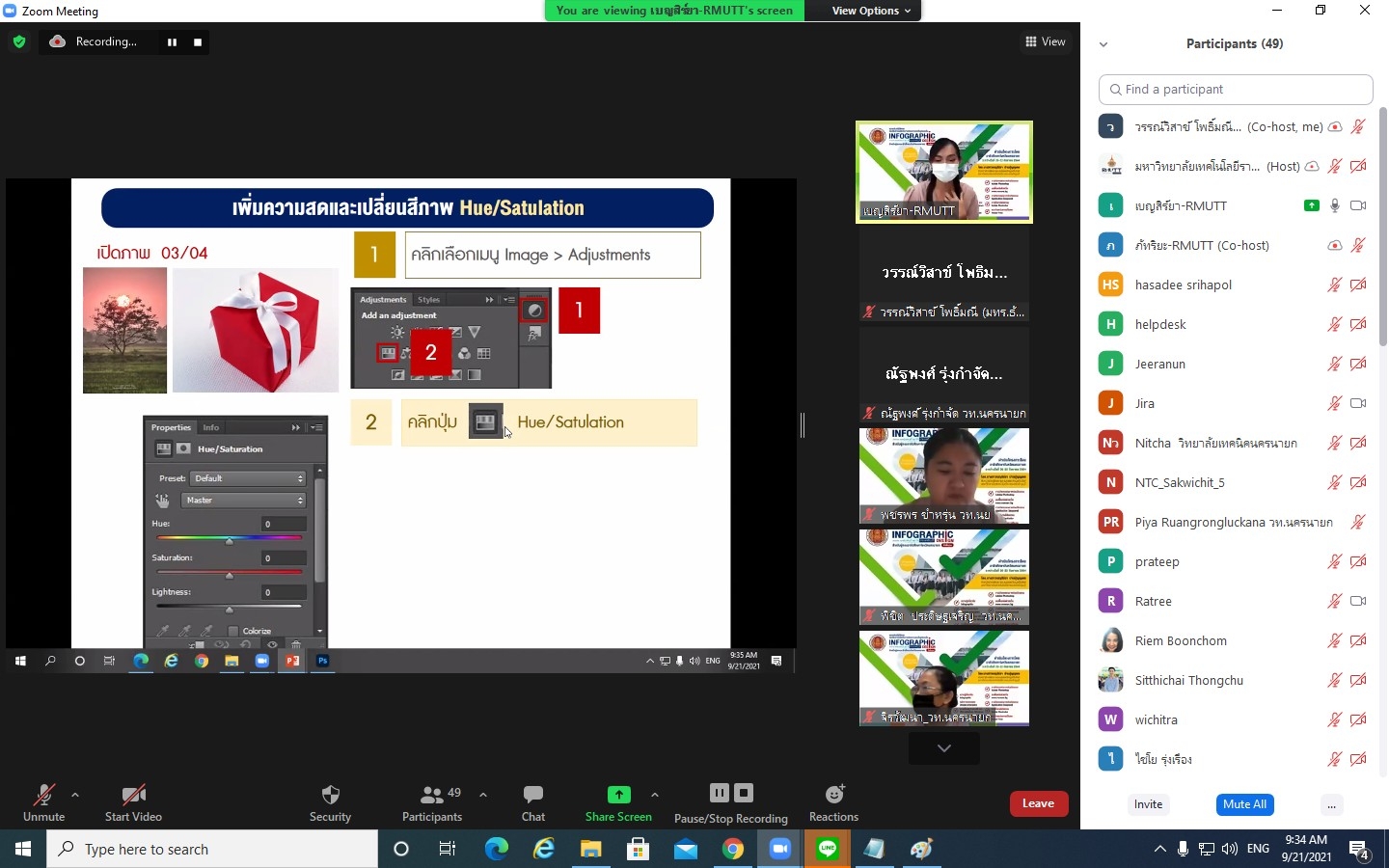Open the LINE app from the taskbar
Image resolution: width=1389 pixels, height=868 pixels.
point(828,849)
